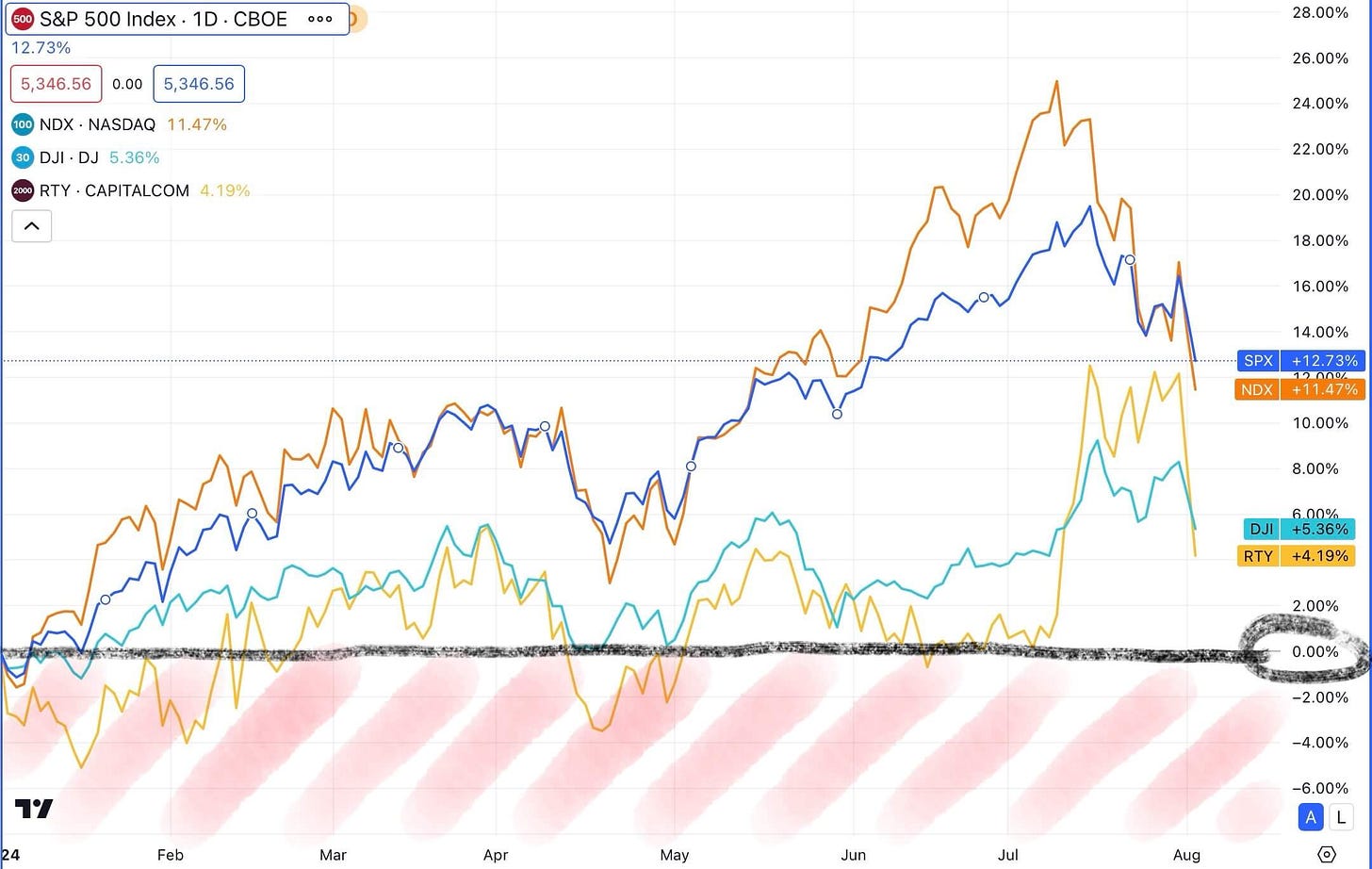Select the RTY · CAPITALCOM legend label
The width and height of the screenshot is (1372, 869).
[x=114, y=190]
